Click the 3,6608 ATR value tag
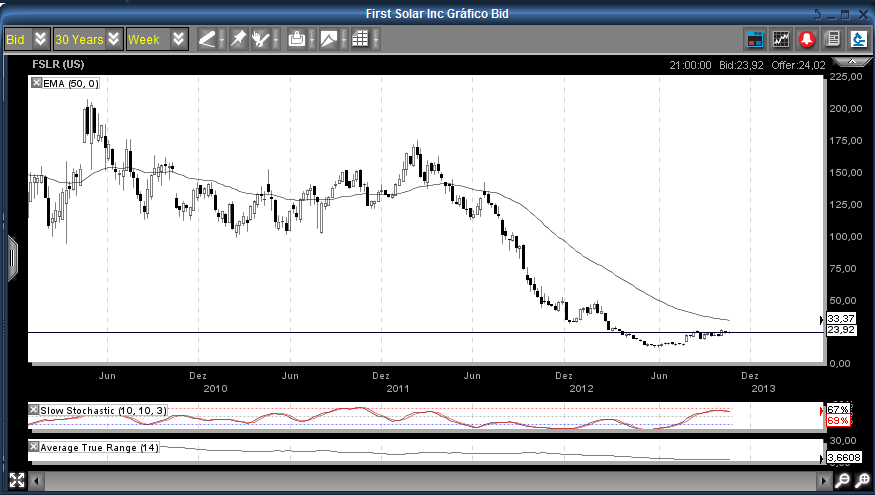The image size is (875, 495). click(844, 458)
